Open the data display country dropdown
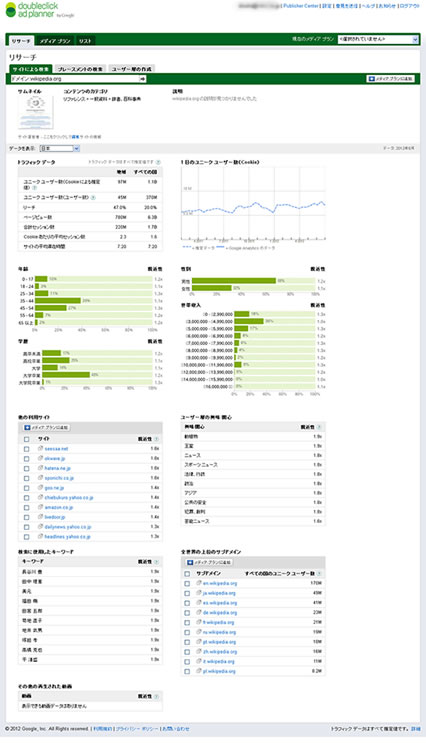This screenshot has height=743, width=426. click(60, 148)
